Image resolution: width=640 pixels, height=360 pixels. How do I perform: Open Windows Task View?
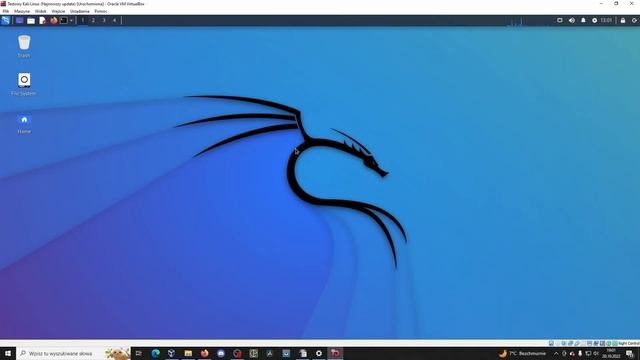139,353
